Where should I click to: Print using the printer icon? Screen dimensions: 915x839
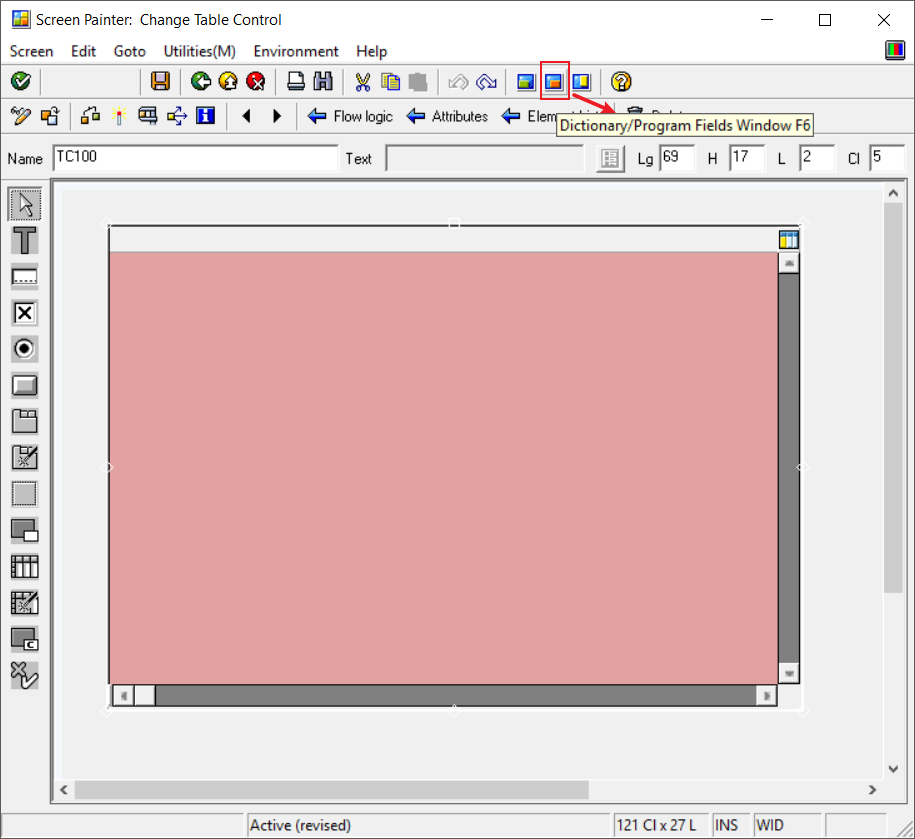[295, 81]
